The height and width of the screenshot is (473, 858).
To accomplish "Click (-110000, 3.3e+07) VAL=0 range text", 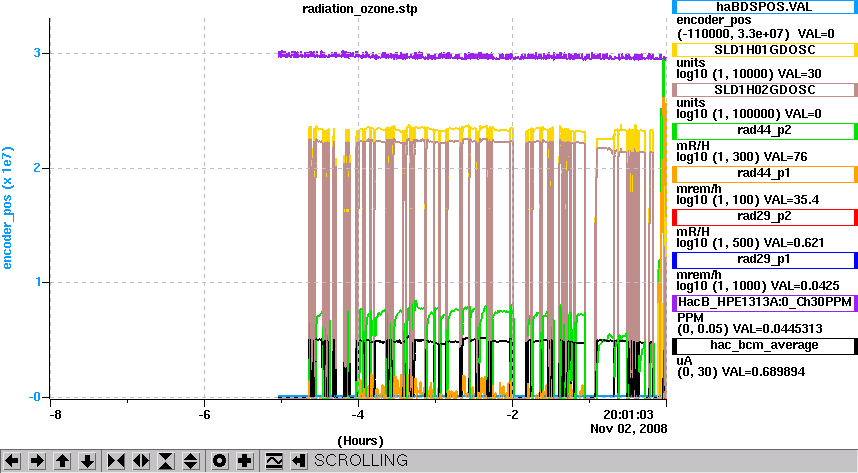I will coord(756,34).
